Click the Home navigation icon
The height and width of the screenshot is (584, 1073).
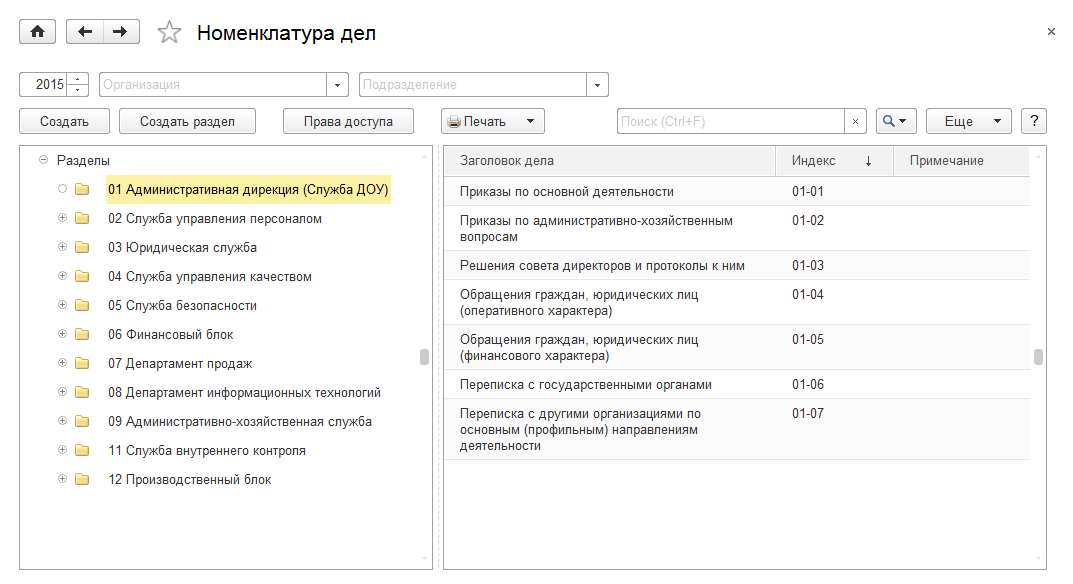pos(37,31)
